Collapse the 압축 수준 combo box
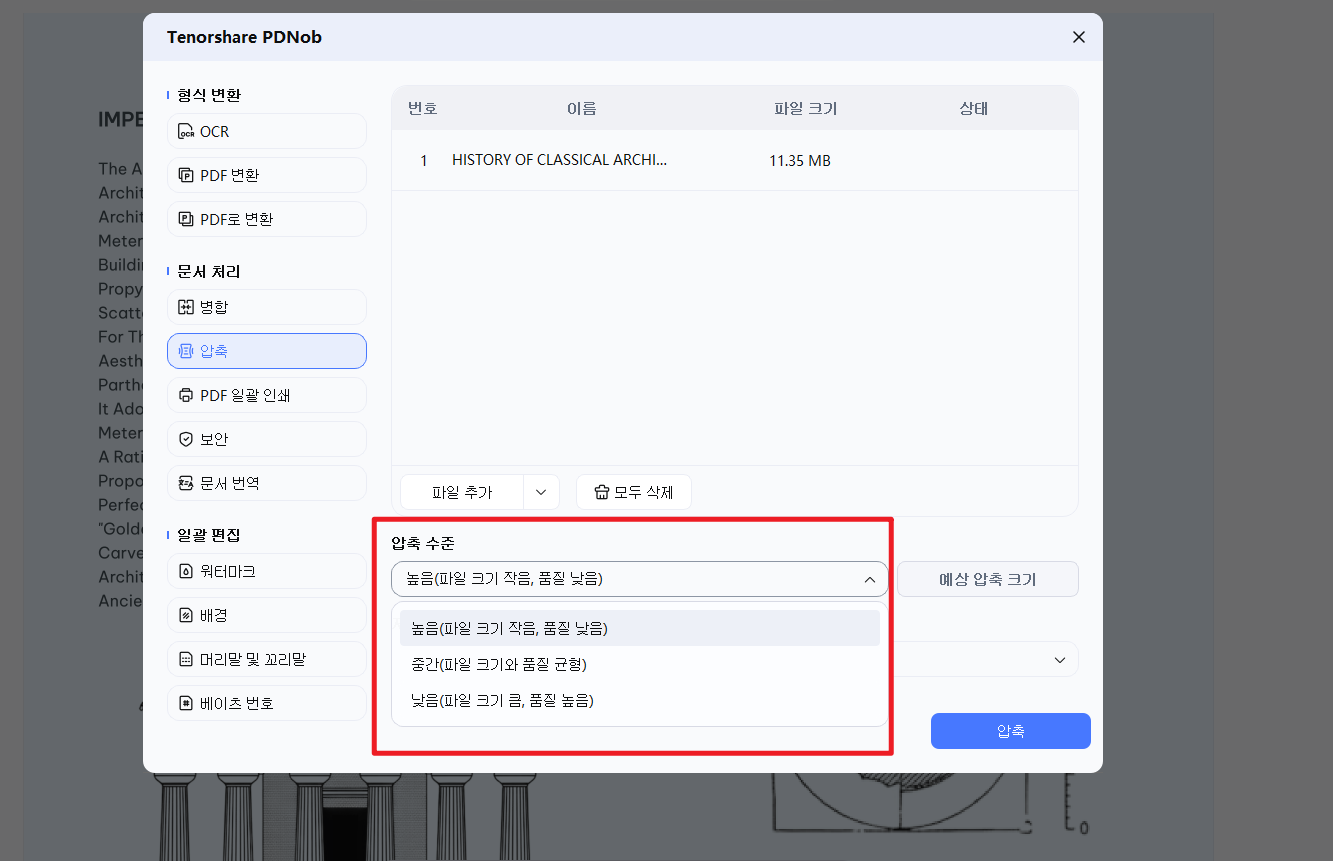This screenshot has height=861, width=1333. click(640, 579)
